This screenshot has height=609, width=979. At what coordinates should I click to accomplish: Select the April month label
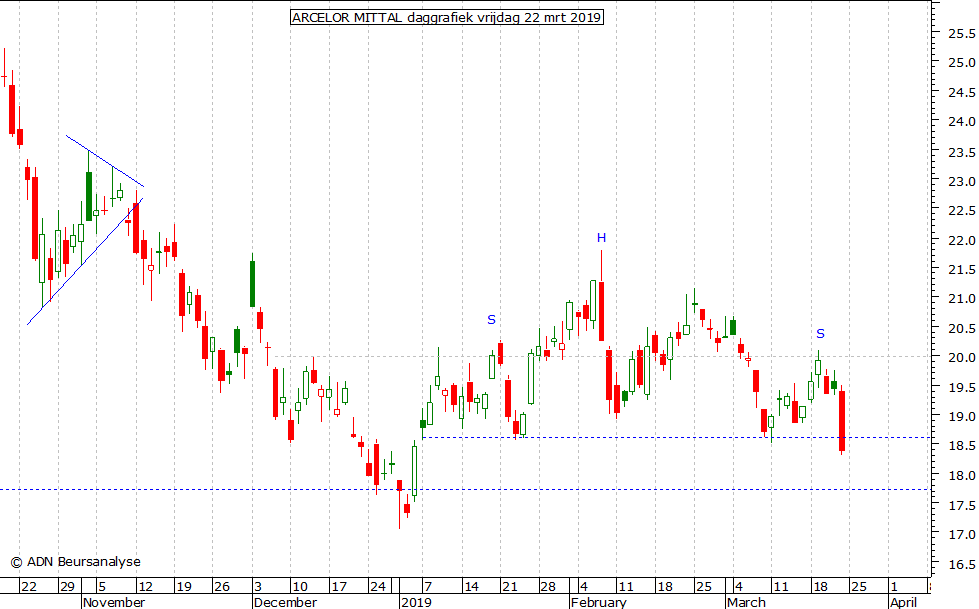[903, 602]
